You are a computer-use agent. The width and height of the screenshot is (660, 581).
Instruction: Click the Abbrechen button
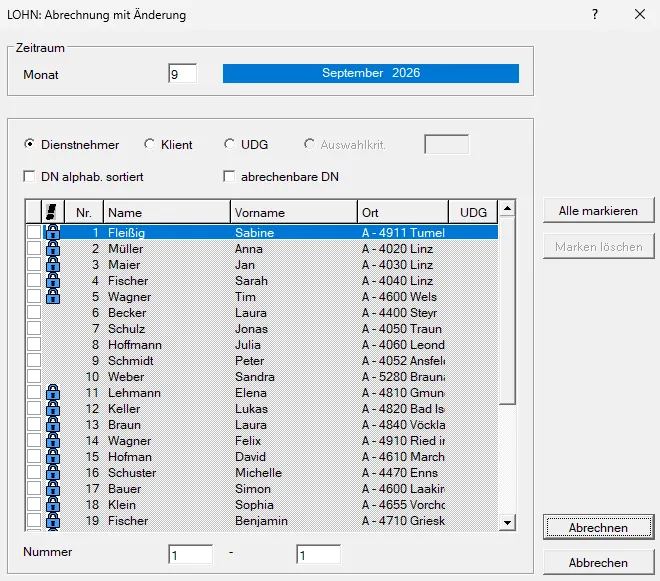[598, 562]
